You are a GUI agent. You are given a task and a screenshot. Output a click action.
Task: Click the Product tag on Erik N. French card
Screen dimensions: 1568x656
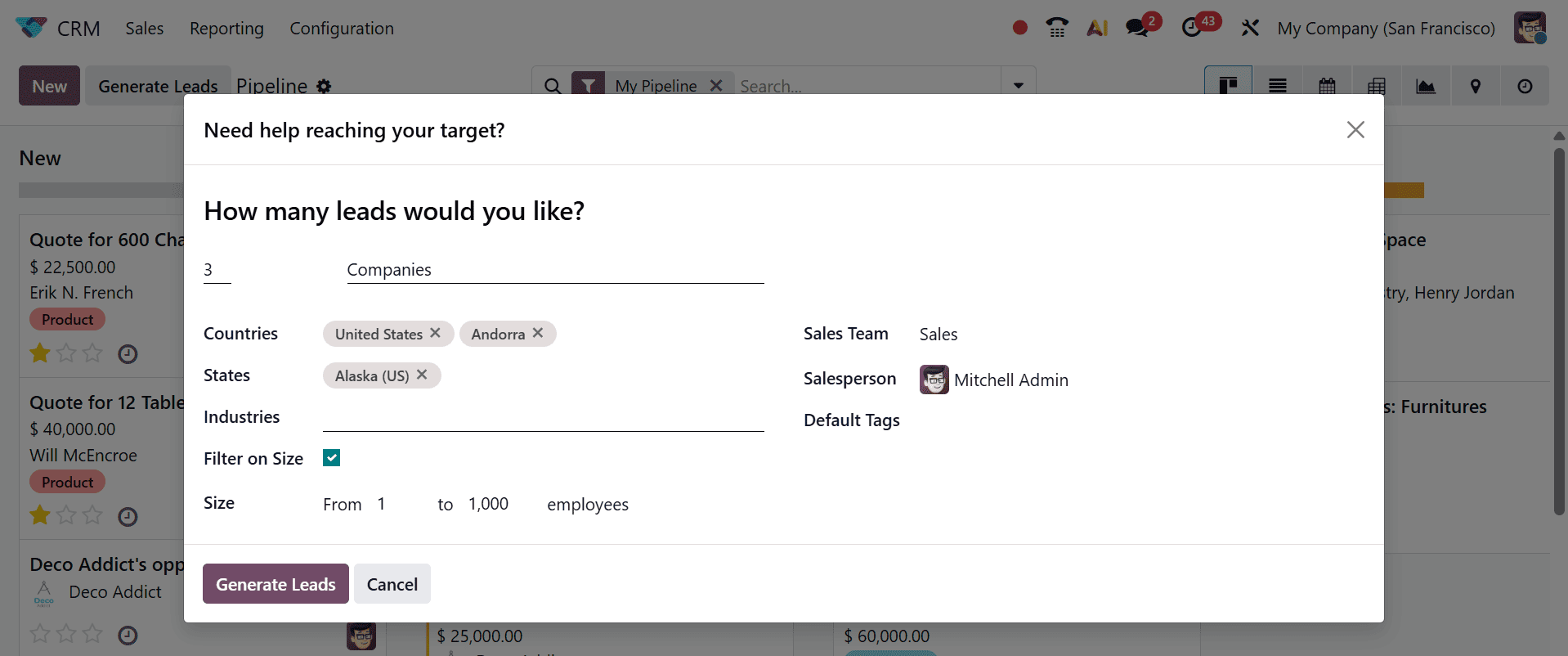tap(67, 319)
